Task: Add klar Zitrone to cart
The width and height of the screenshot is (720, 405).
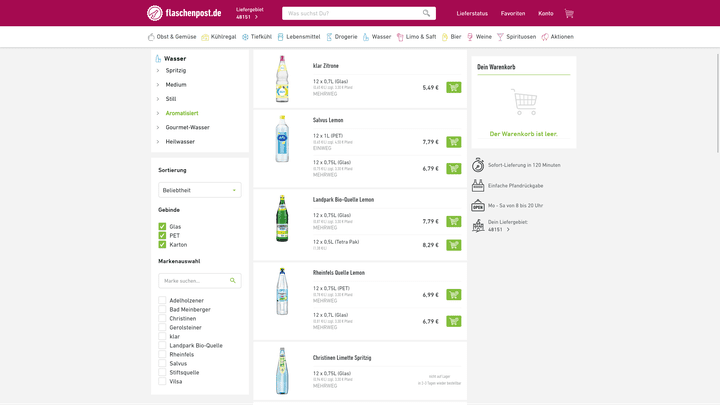Action: click(454, 88)
